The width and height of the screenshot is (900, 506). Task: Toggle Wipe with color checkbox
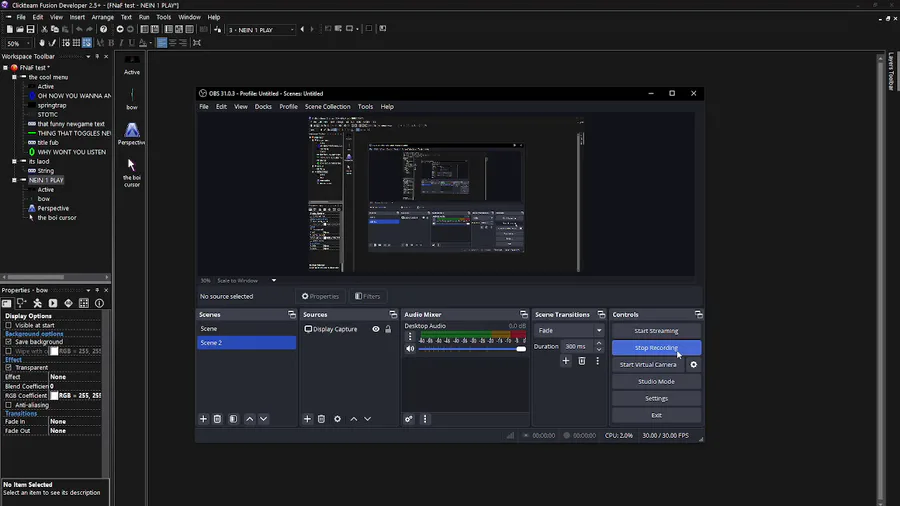9,351
